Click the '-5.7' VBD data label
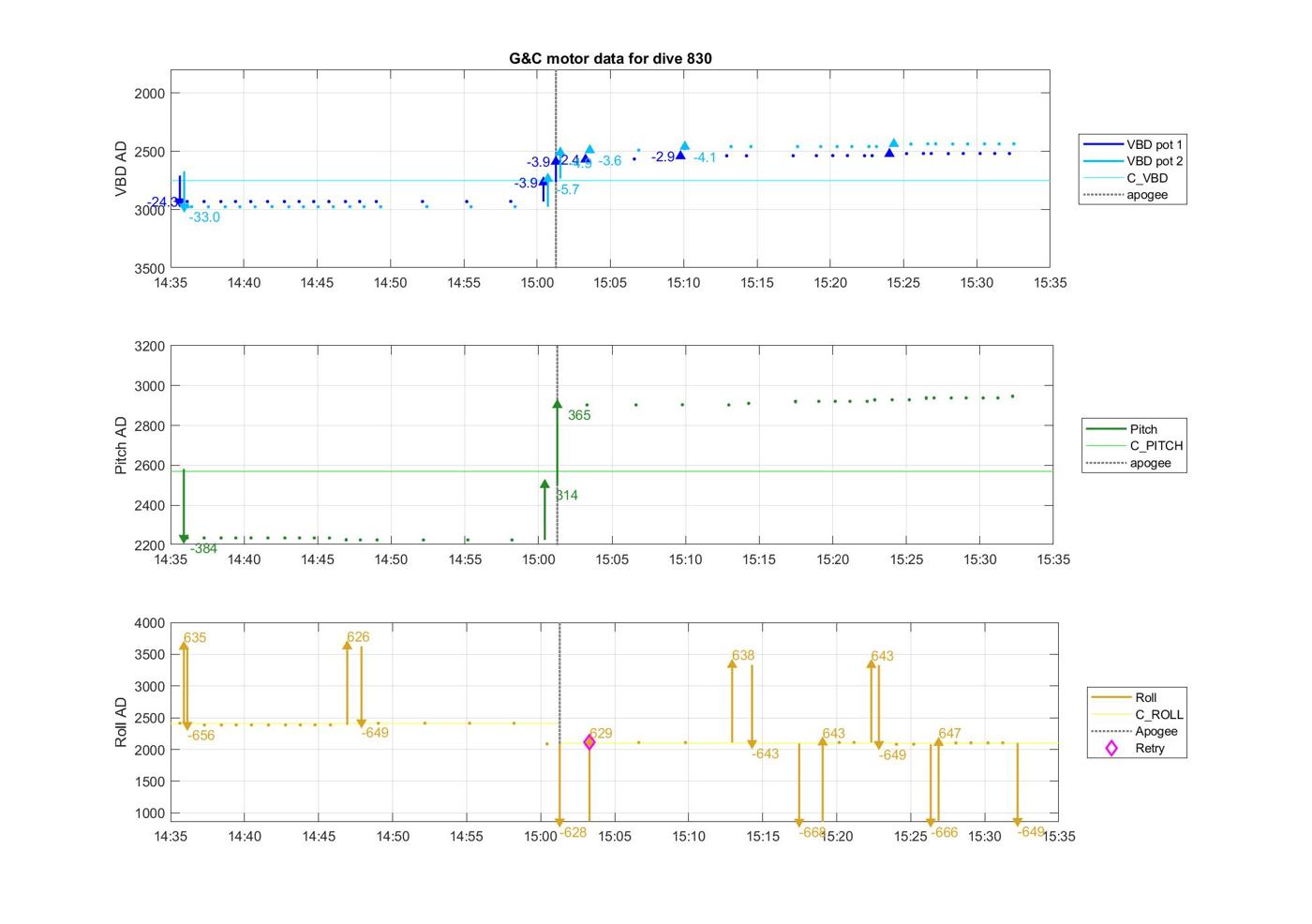The image size is (1312, 924). pyautogui.click(x=567, y=189)
